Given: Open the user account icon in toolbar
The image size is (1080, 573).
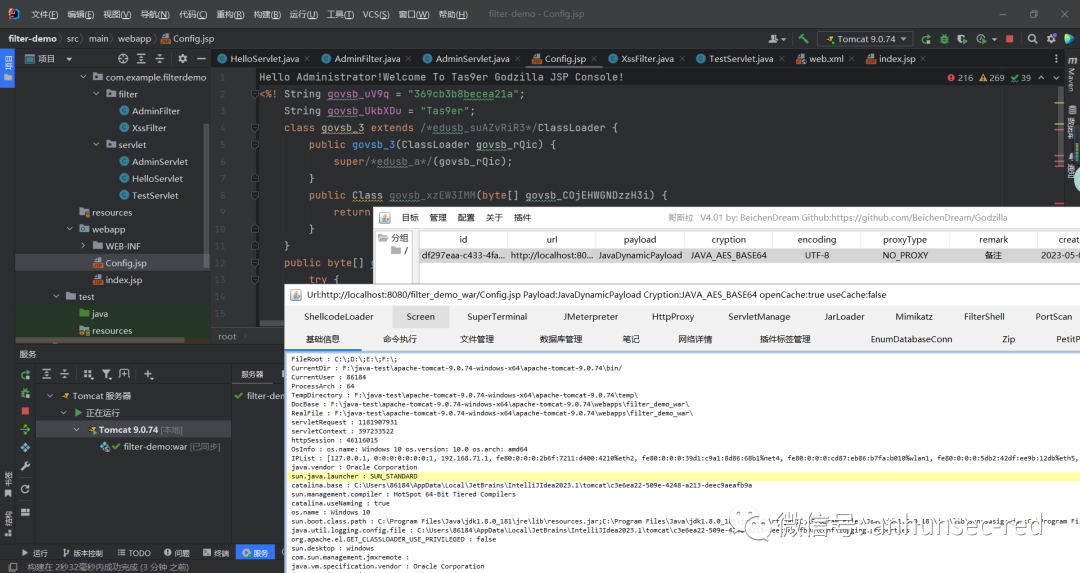Looking at the screenshot, I should pos(774,39).
